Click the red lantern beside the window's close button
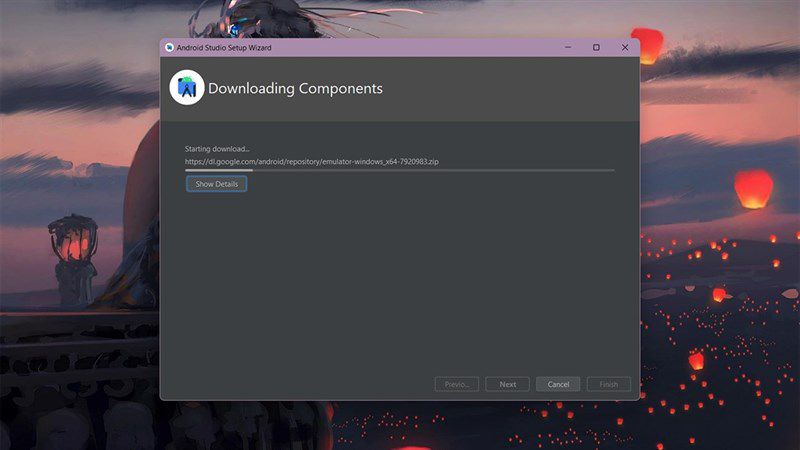 647,46
